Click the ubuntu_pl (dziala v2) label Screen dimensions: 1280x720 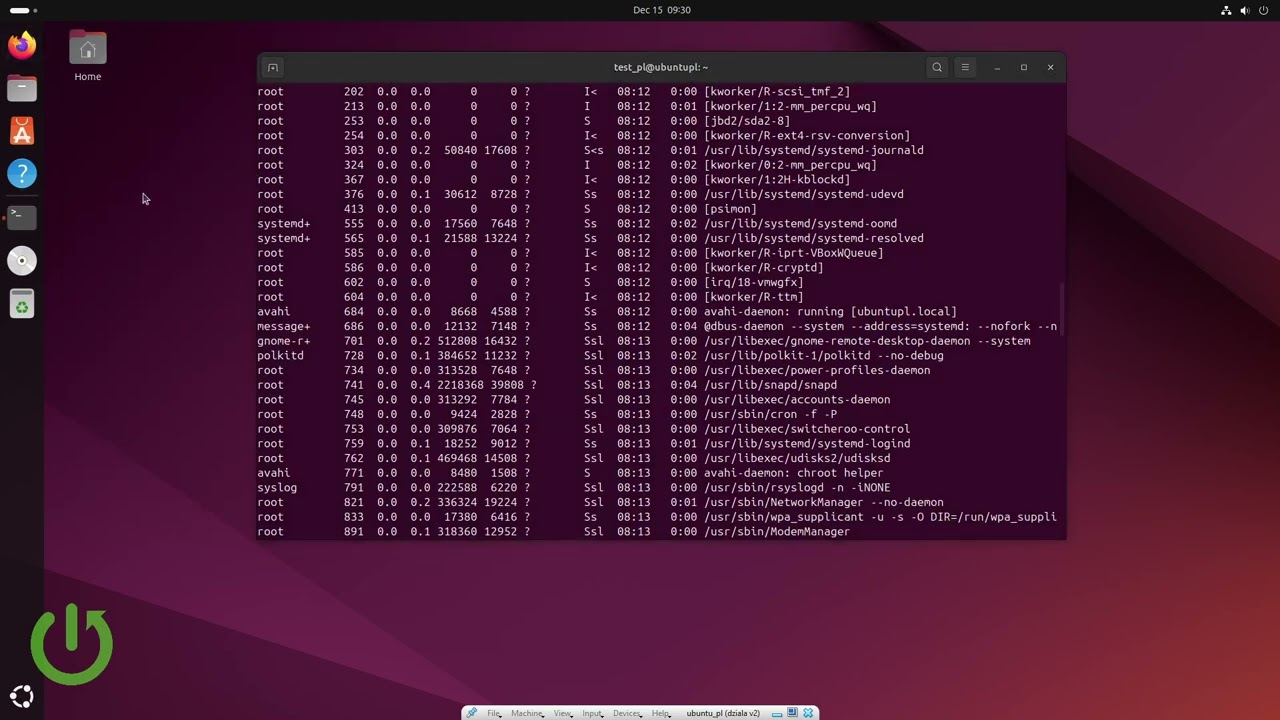coord(723,713)
